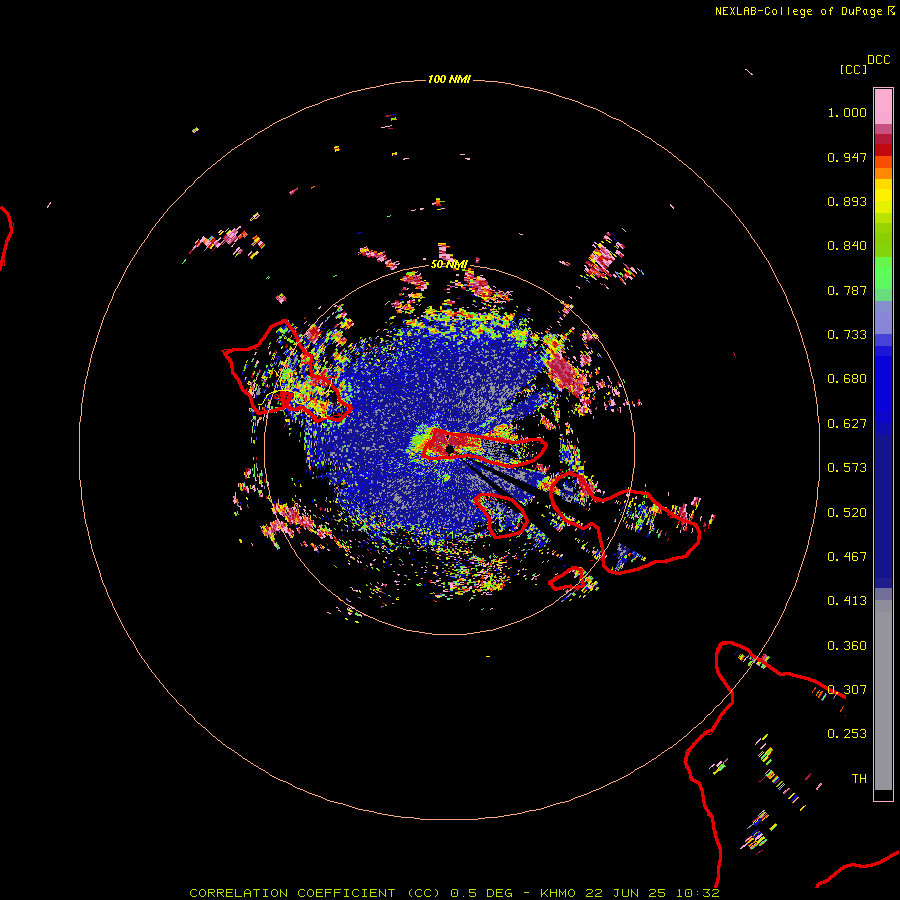Select the 0.467 legend value
900x900 pixels.
tap(847, 557)
